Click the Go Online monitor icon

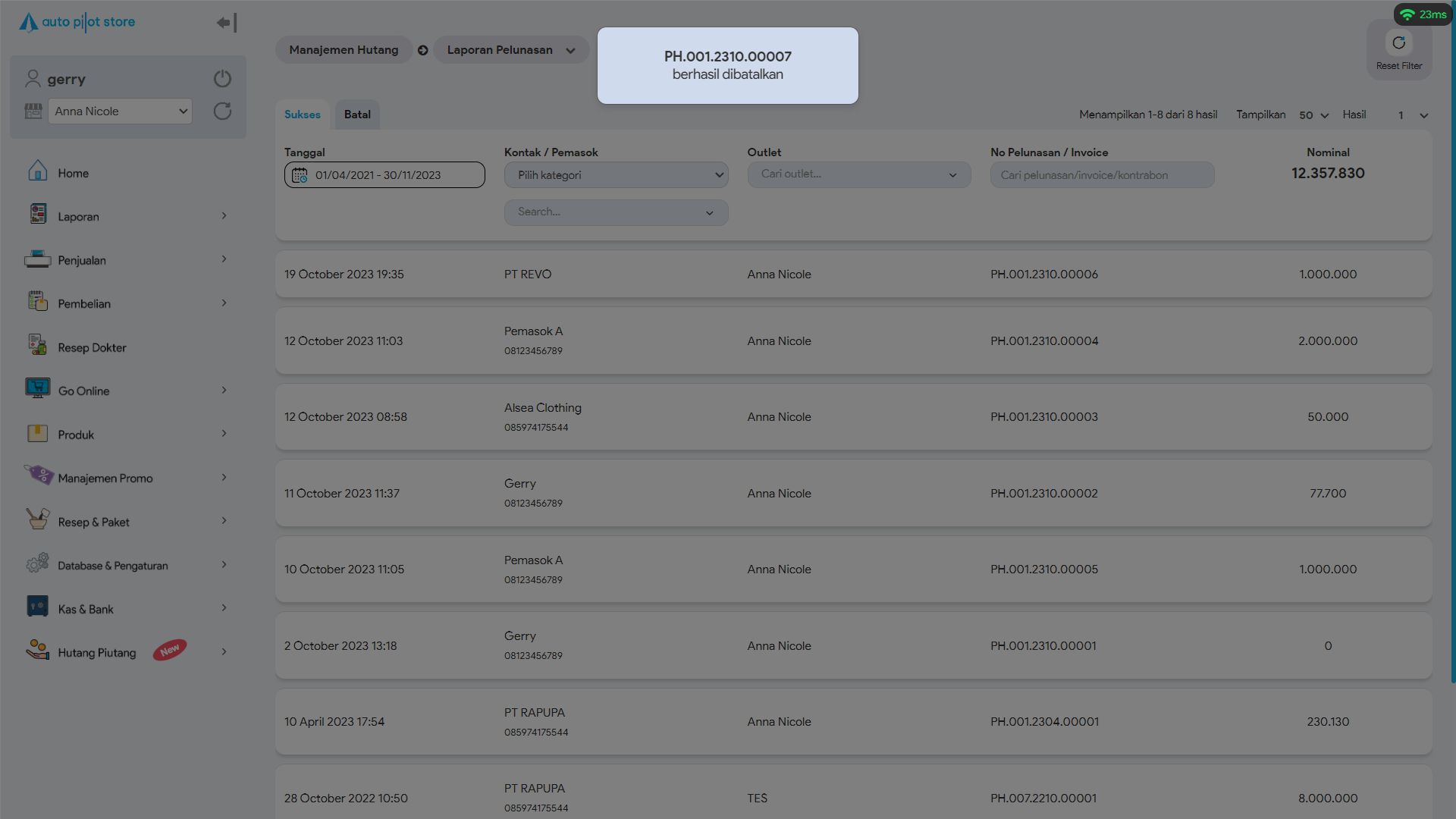pyautogui.click(x=37, y=388)
